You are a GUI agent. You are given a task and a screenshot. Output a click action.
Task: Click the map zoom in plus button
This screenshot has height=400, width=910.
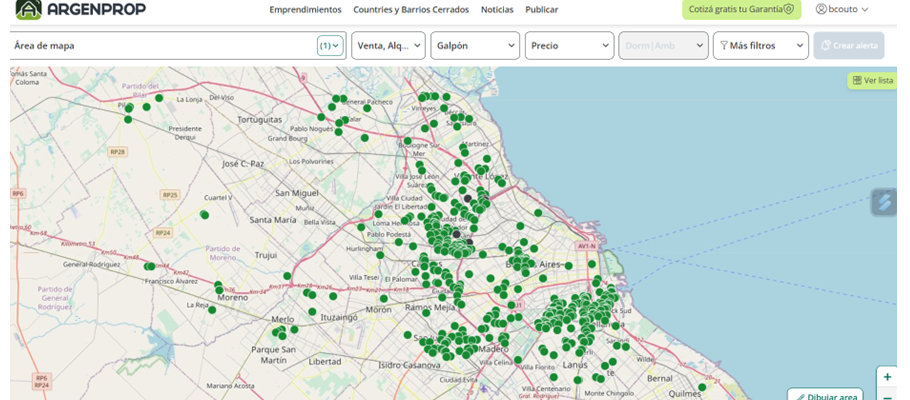887,377
